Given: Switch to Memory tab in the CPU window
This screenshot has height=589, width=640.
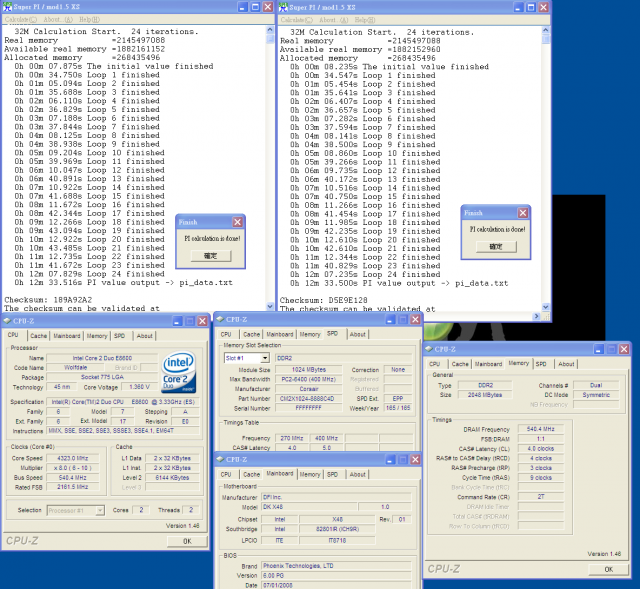Looking at the screenshot, I should pos(97,336).
